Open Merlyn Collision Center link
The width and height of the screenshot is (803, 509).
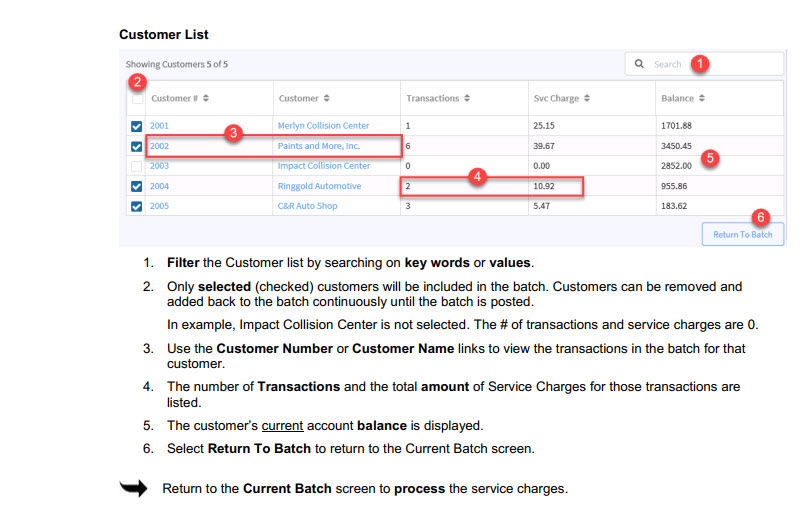(323, 126)
